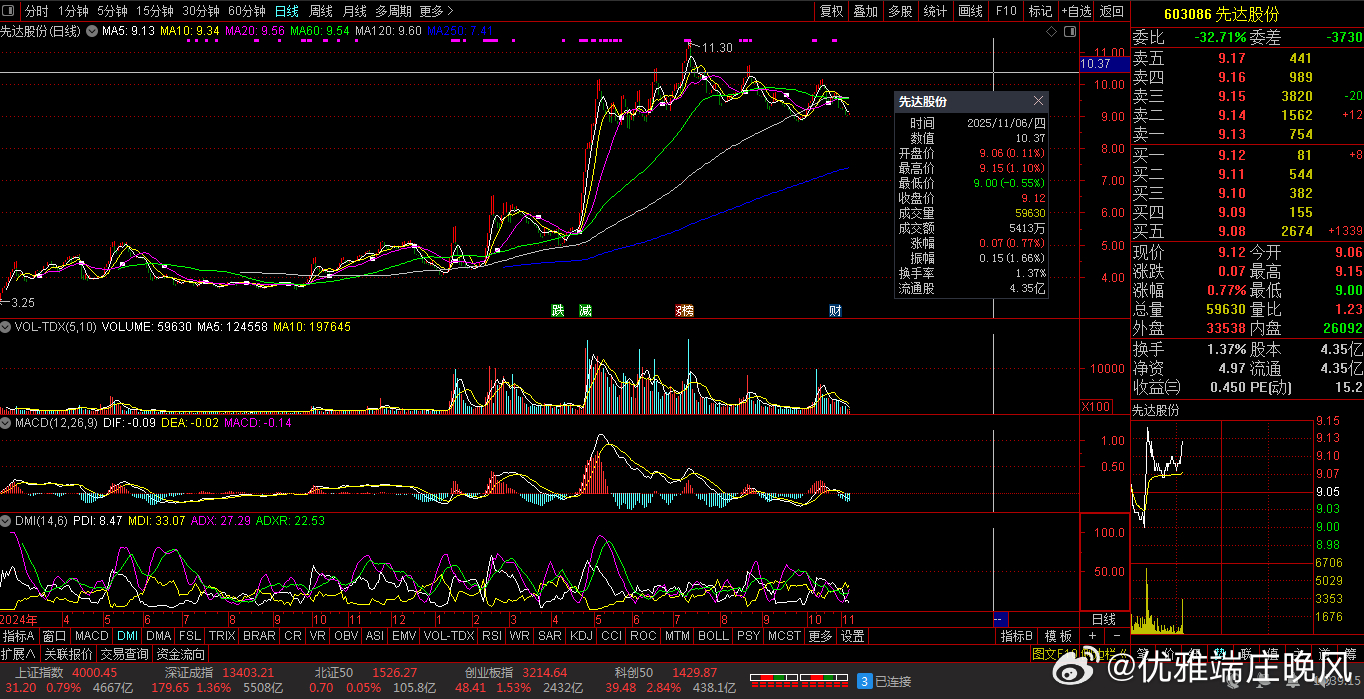
Task: Open the 更多 periods menu
Action: tap(434, 11)
